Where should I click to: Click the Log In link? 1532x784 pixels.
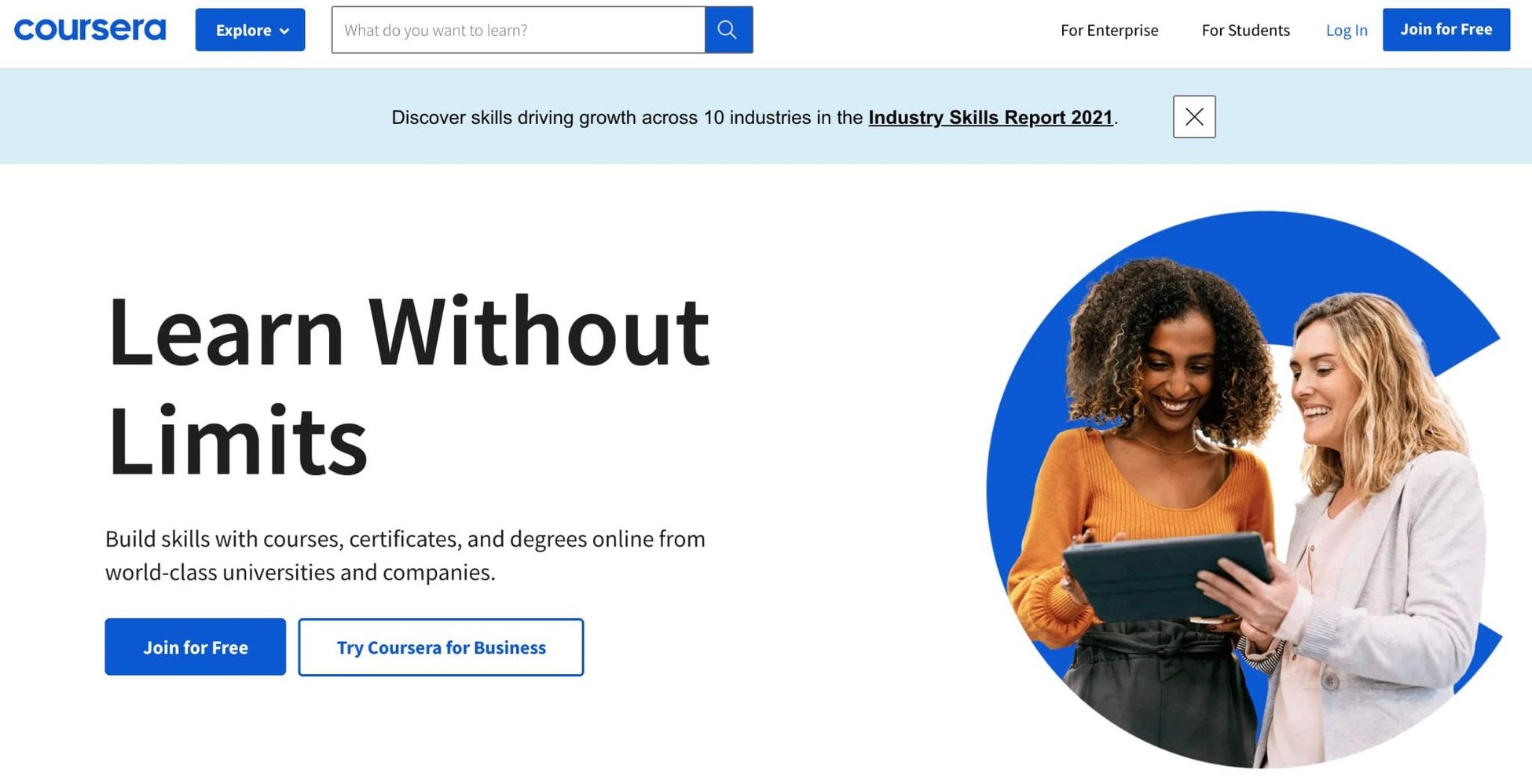pyautogui.click(x=1346, y=31)
